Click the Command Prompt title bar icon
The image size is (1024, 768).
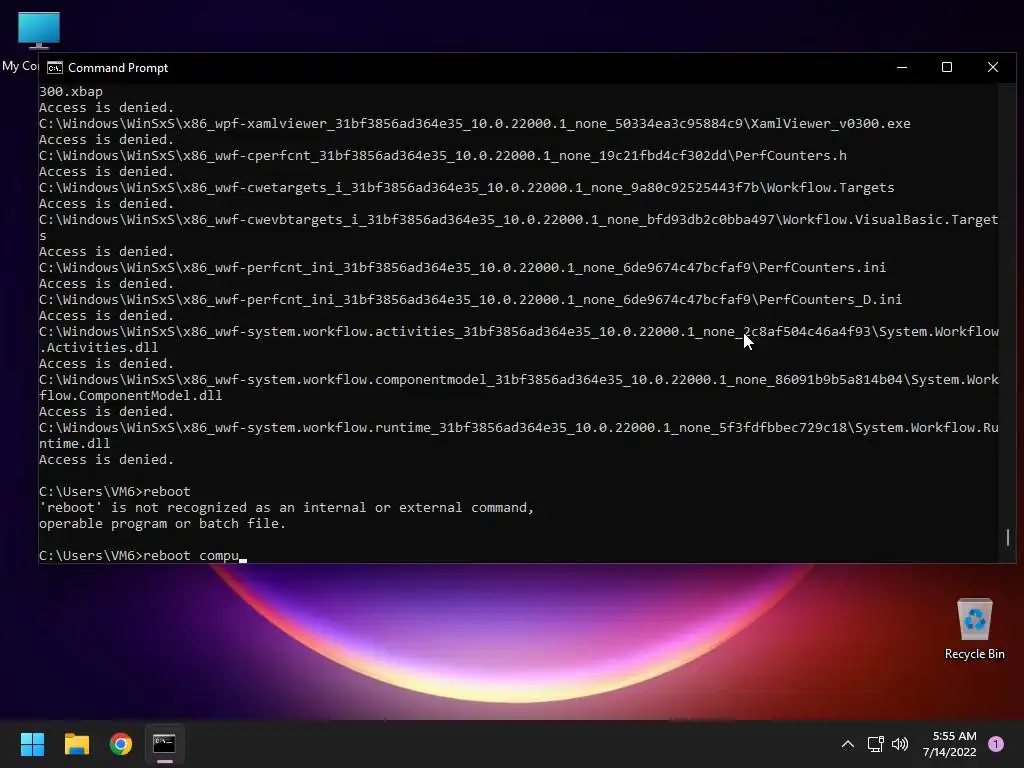pyautogui.click(x=55, y=68)
